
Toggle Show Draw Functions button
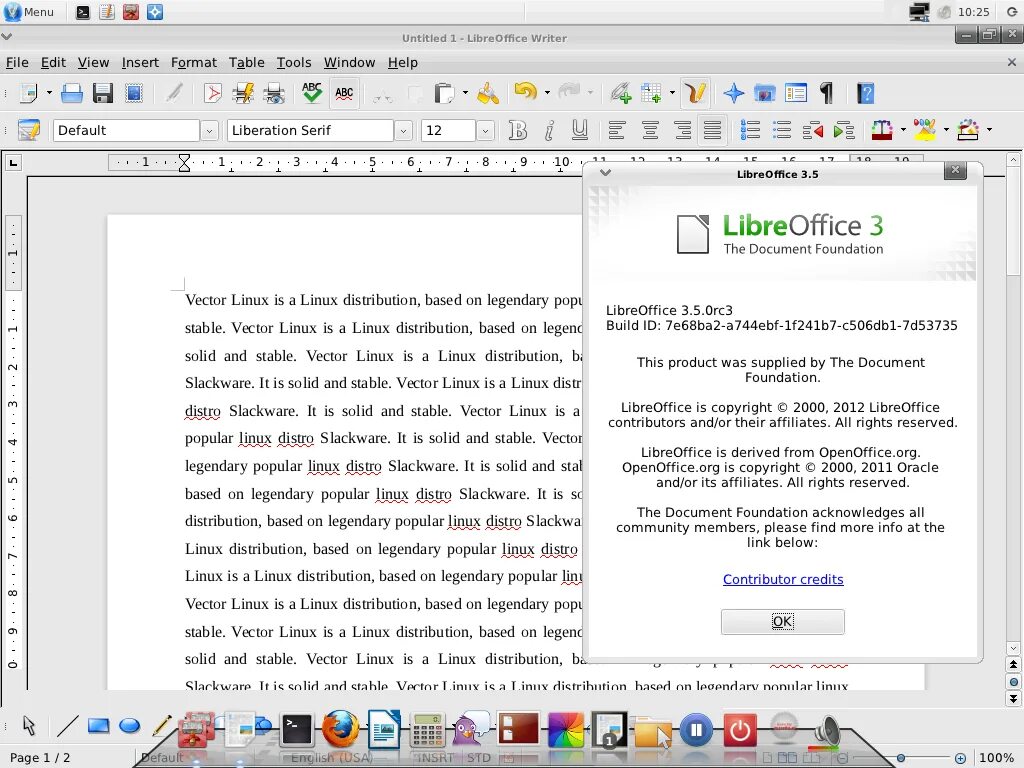click(696, 93)
